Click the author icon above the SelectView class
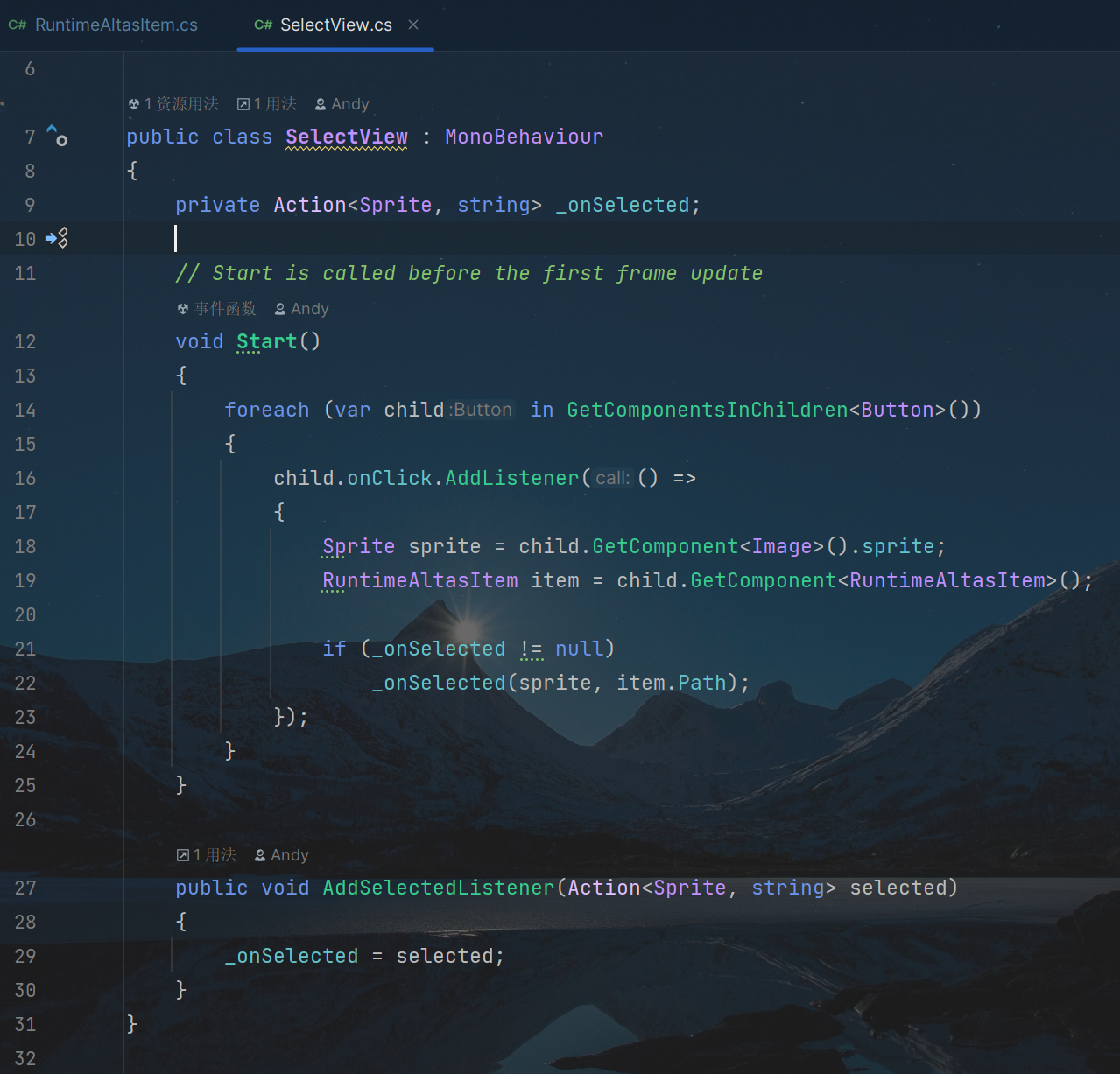 [x=321, y=104]
